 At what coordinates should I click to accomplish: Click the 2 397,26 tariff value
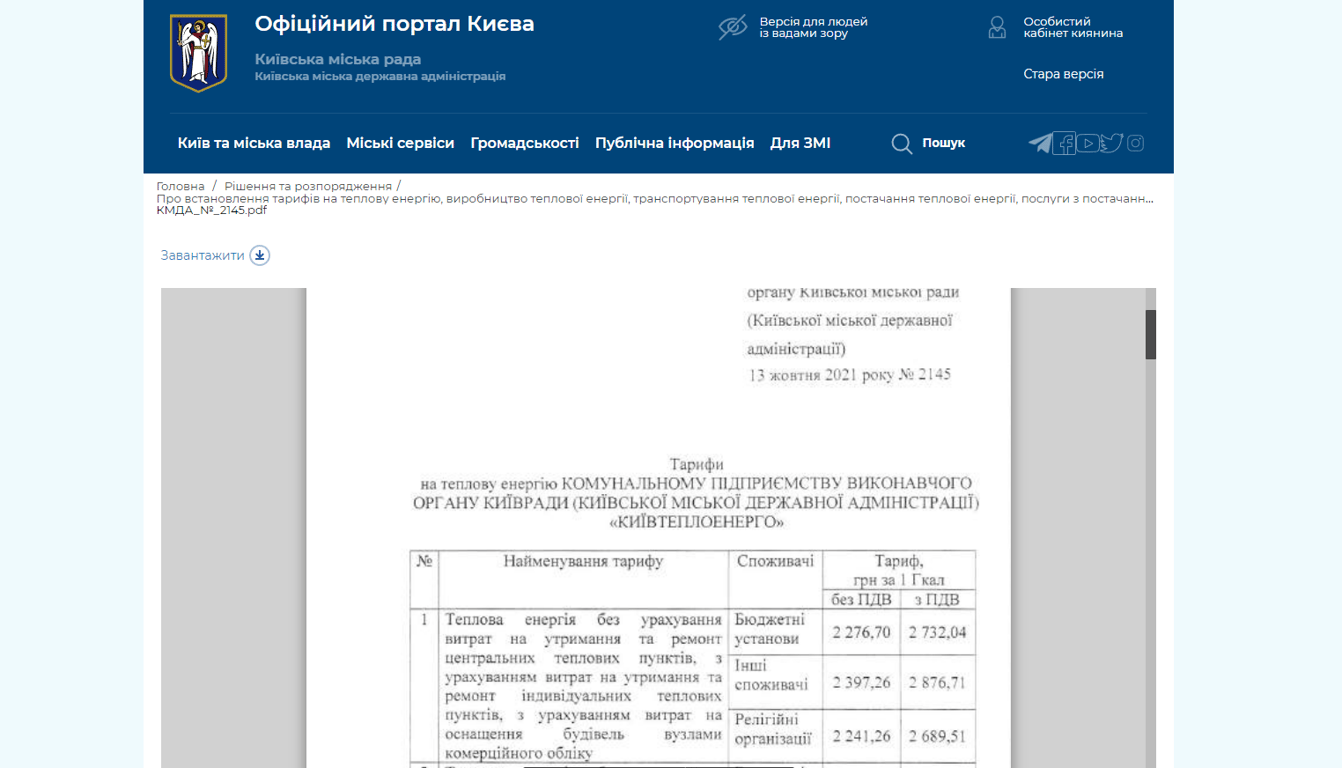tap(861, 683)
